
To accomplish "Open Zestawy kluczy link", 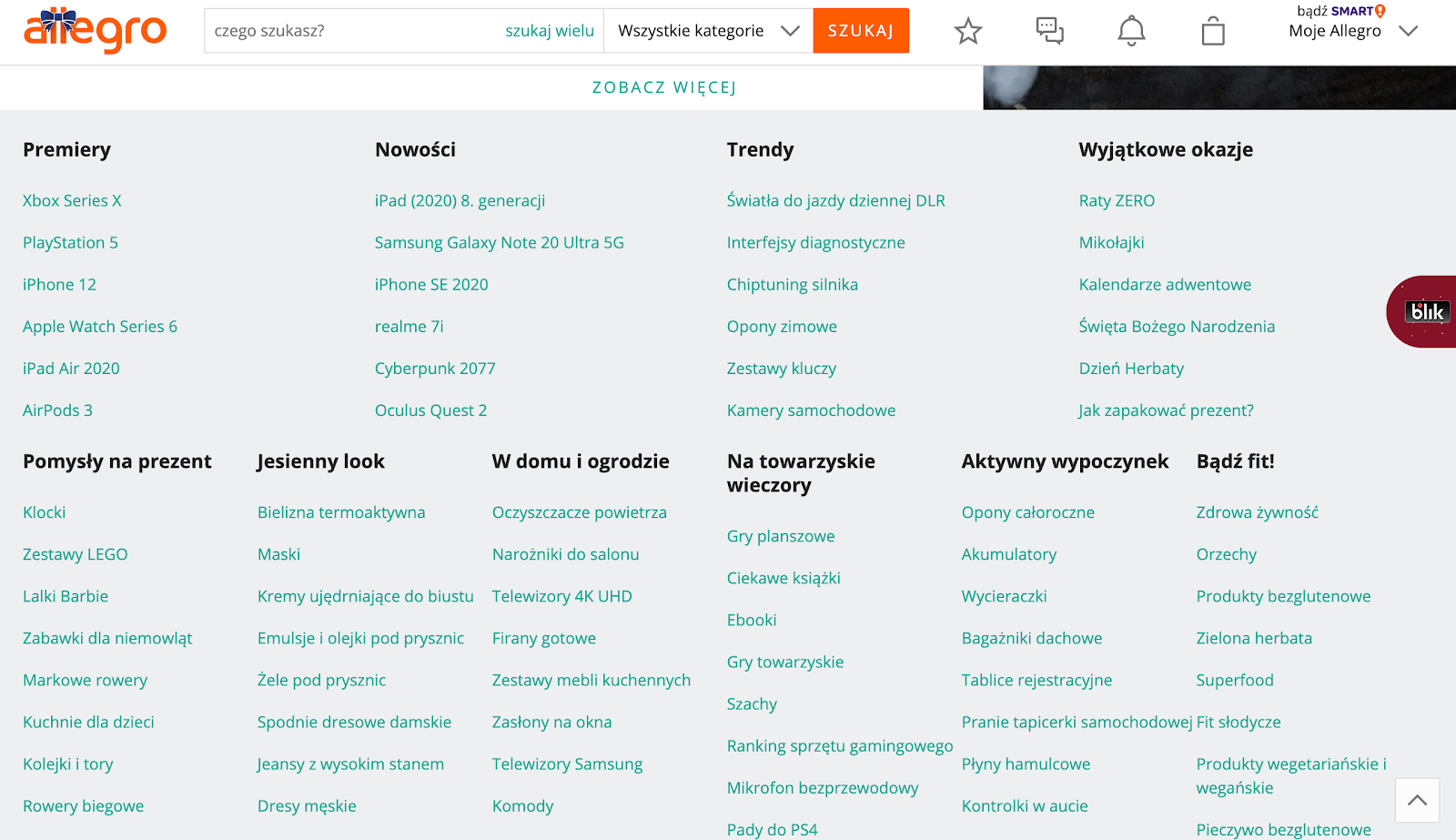I will pos(781,369).
